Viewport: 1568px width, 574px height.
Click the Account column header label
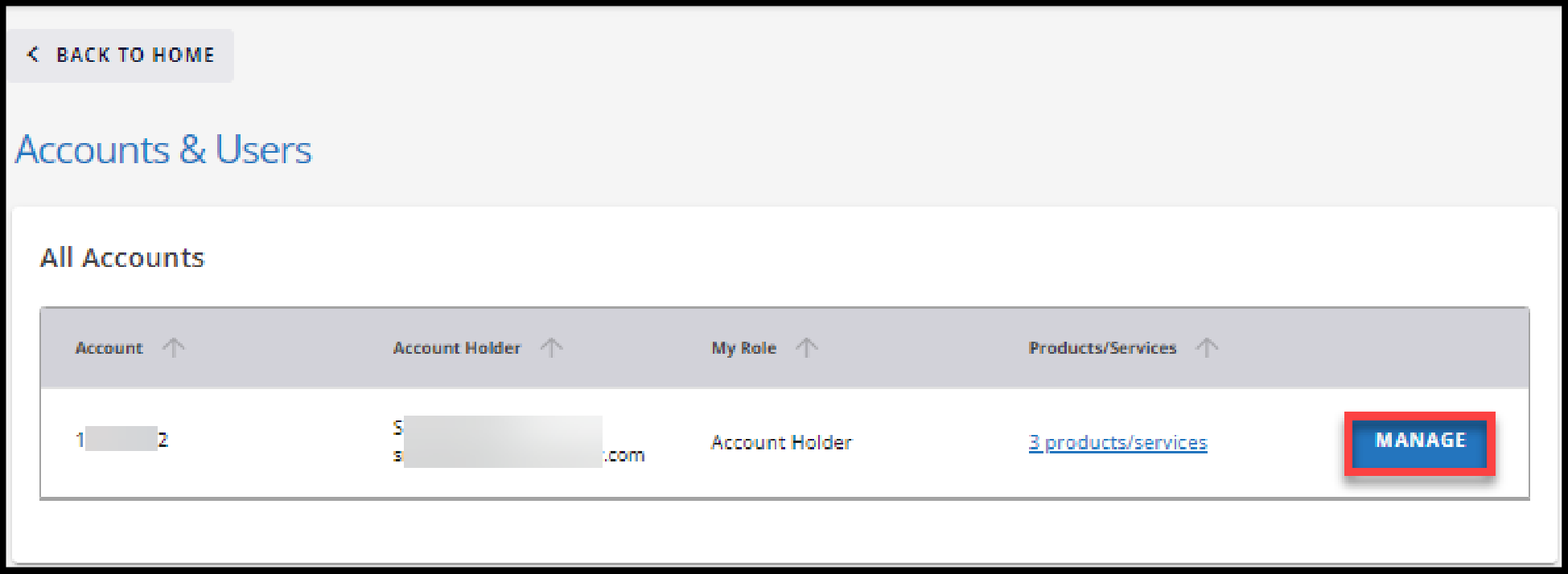pyautogui.click(x=109, y=348)
